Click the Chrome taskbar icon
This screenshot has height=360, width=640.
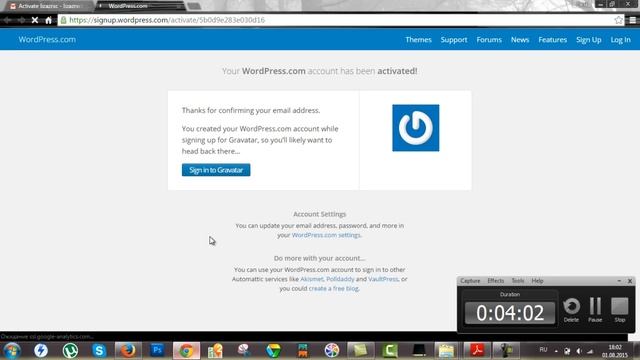(x=187, y=351)
